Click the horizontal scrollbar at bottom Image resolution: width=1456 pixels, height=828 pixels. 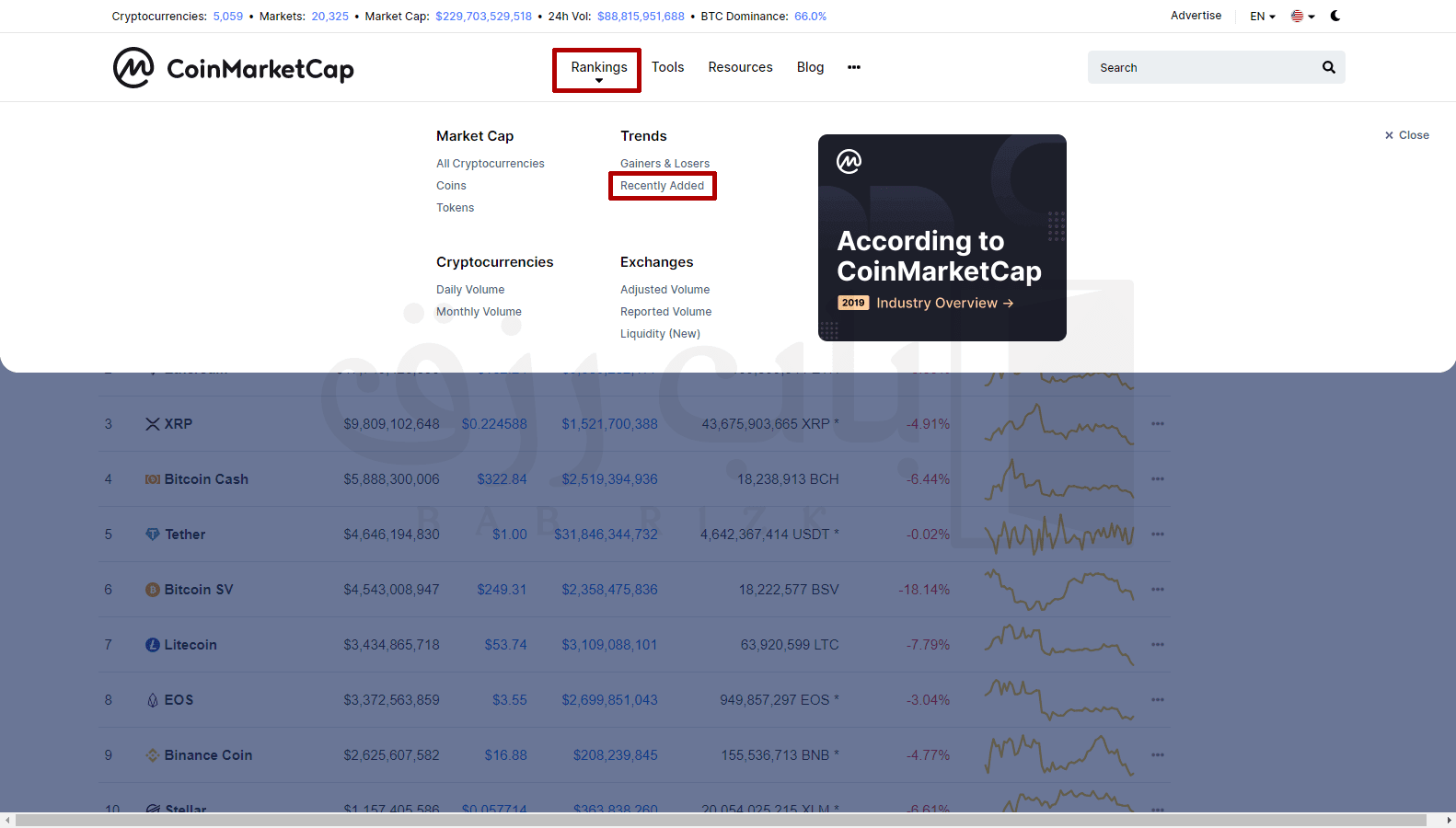[x=721, y=820]
